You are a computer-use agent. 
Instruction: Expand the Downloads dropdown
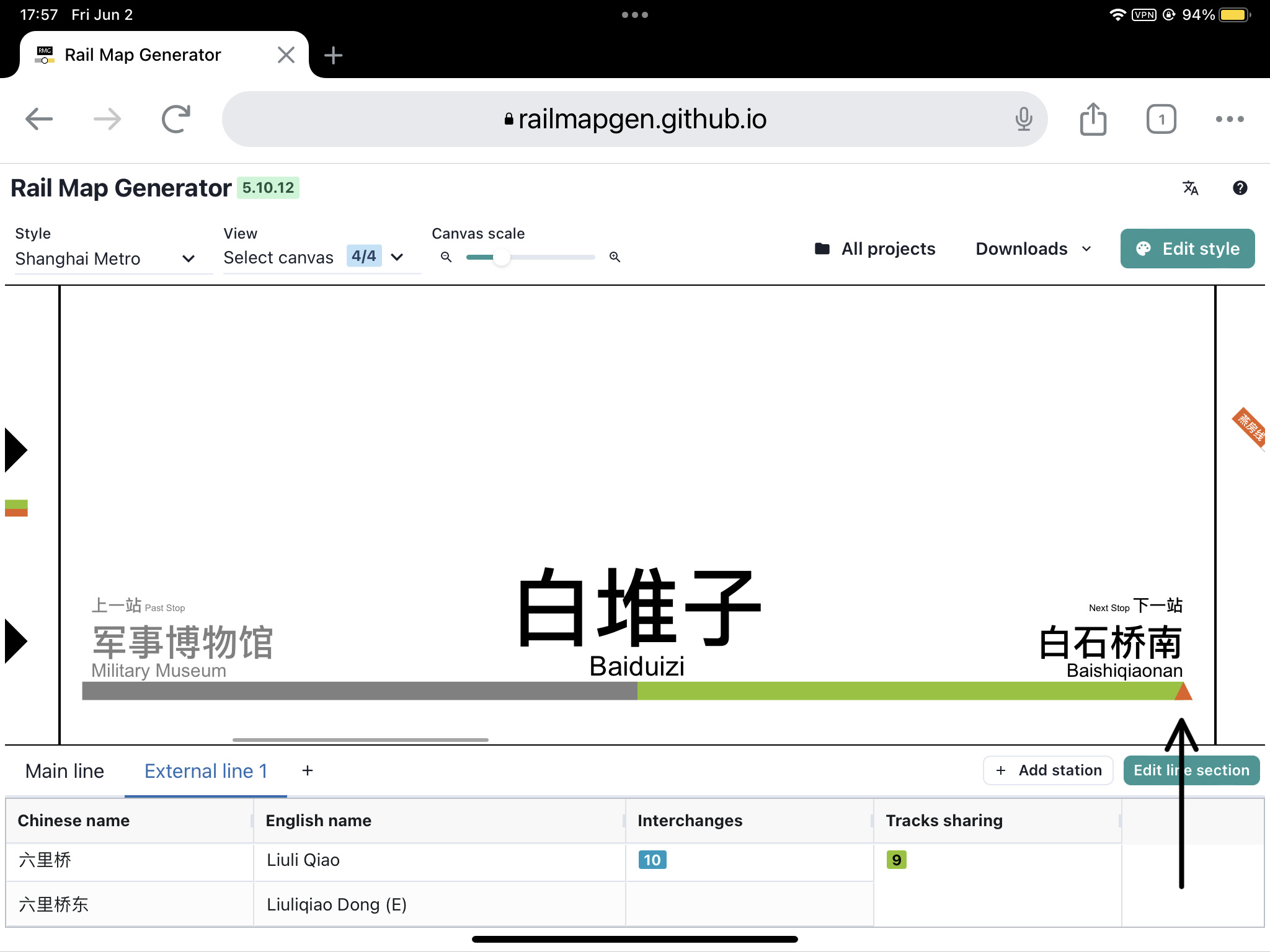click(x=1087, y=249)
